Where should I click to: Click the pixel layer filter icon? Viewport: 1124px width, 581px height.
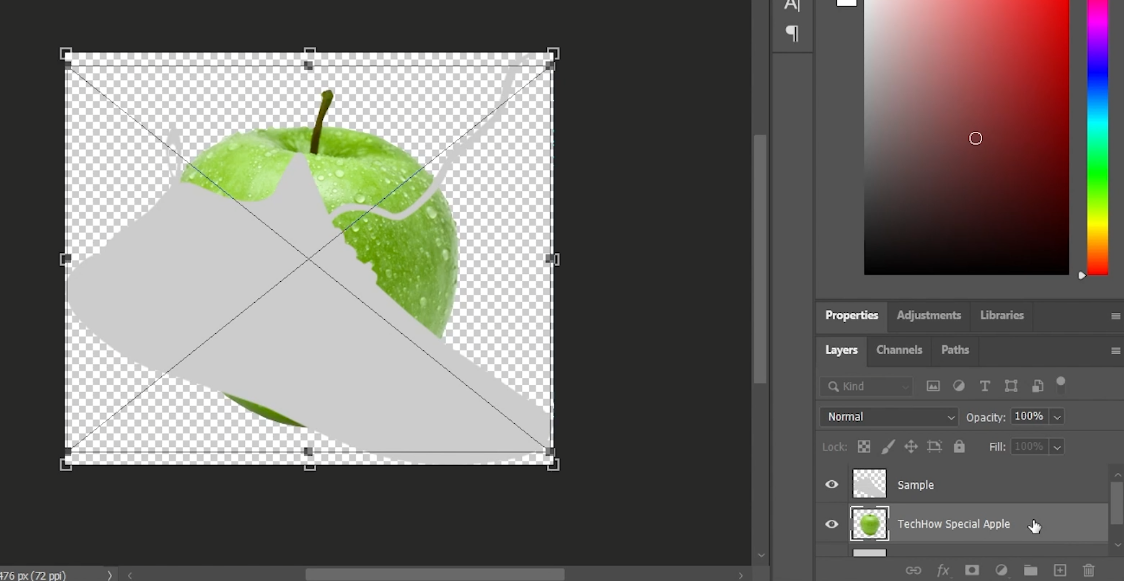(933, 386)
